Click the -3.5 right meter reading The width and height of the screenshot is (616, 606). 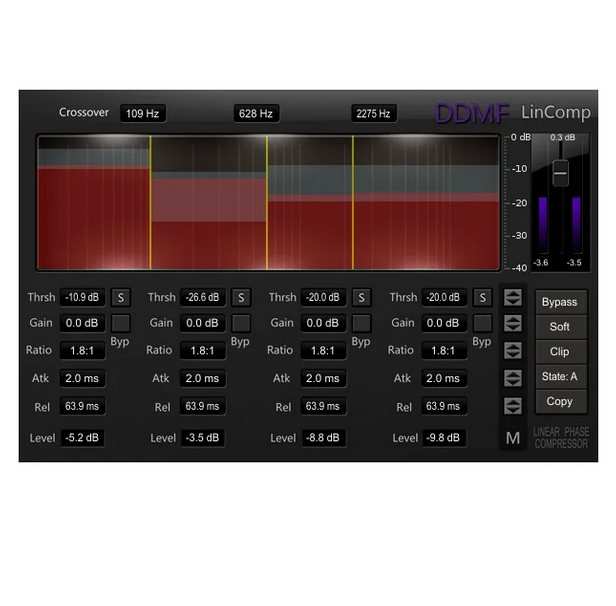(x=574, y=263)
